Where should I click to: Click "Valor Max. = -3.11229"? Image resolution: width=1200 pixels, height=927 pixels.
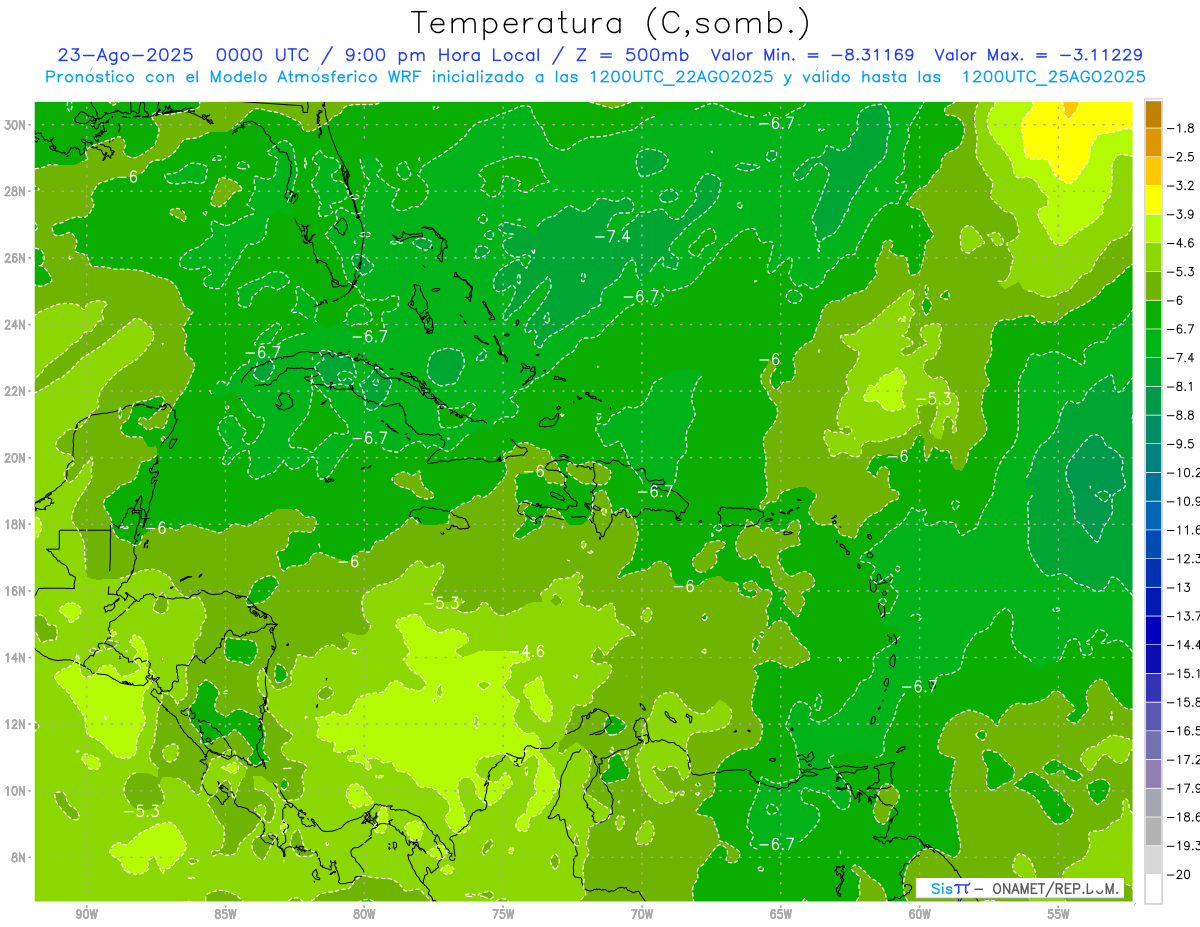[x=1038, y=55]
